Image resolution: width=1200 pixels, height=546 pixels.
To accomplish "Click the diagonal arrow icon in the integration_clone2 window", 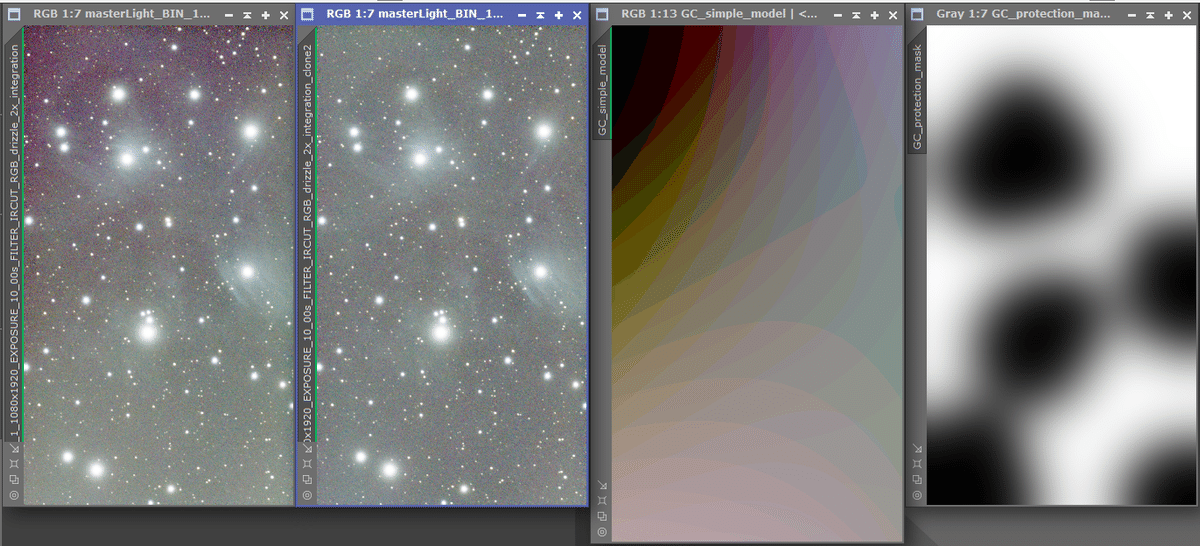I will pyautogui.click(x=306, y=449).
